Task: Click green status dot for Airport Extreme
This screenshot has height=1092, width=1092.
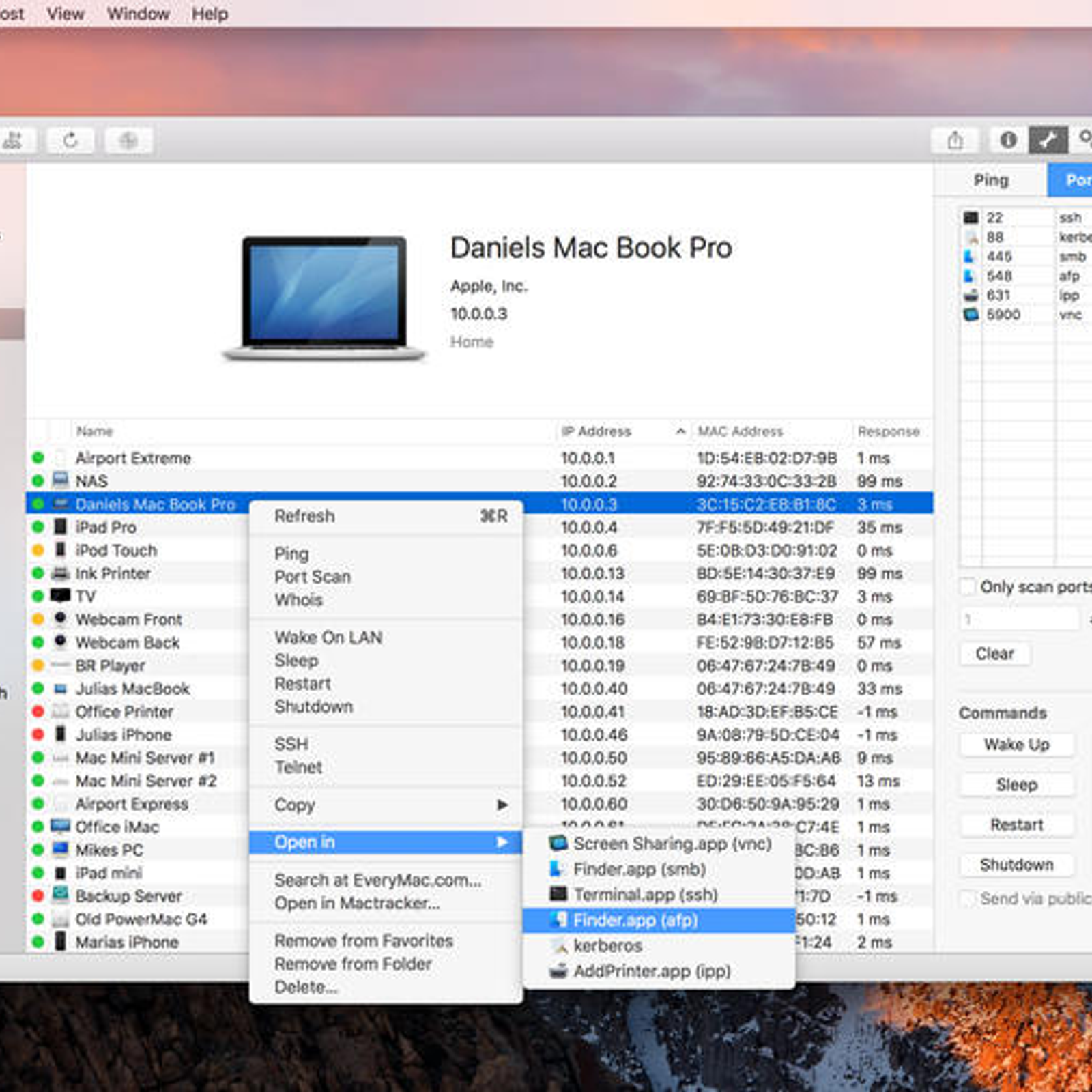Action: coord(38,458)
